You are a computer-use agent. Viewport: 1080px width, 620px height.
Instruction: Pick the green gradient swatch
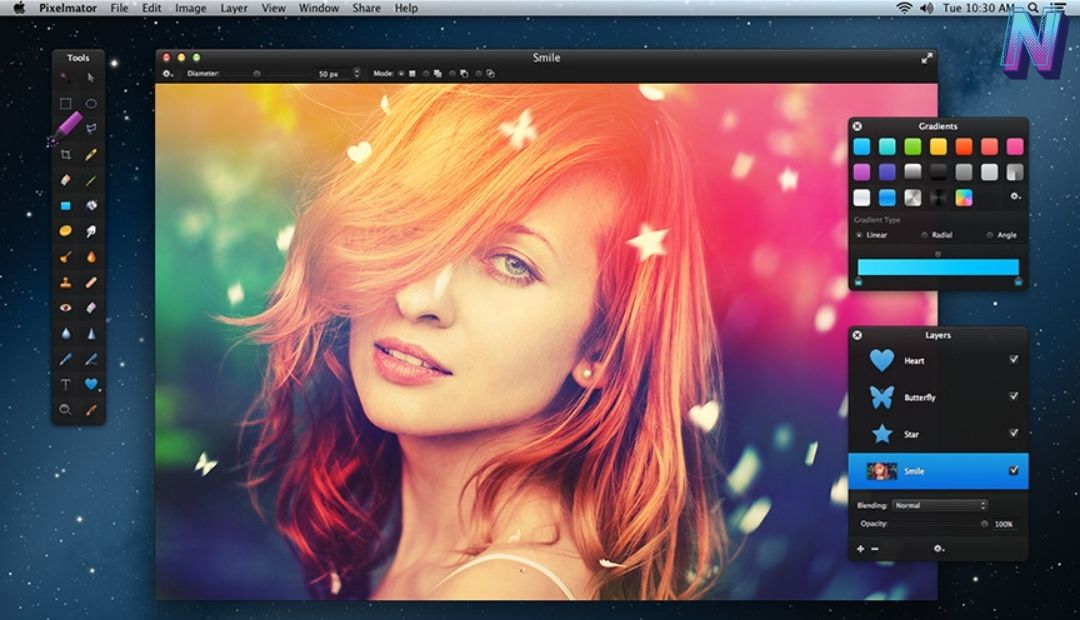click(x=913, y=146)
